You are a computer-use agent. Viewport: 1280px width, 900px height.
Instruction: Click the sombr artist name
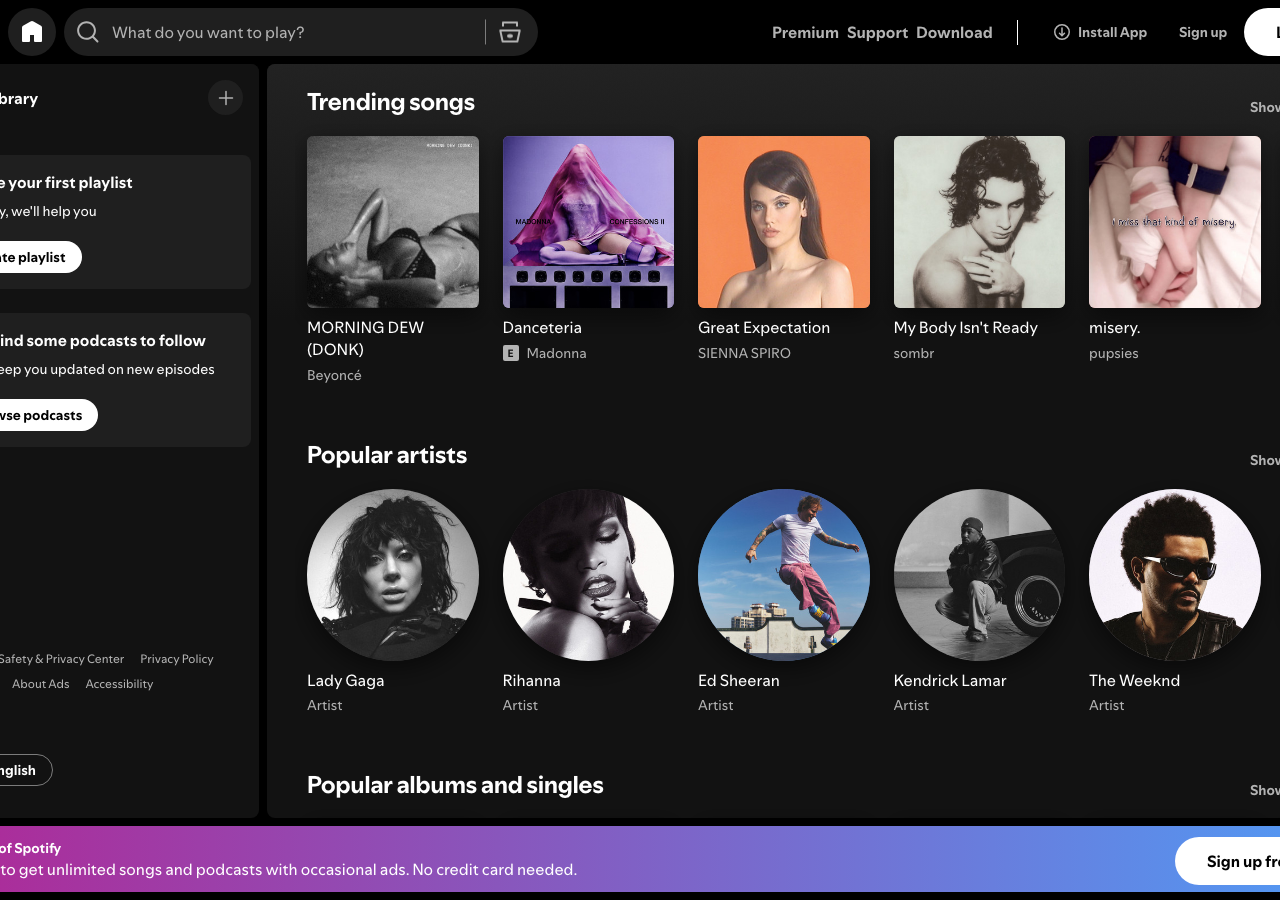click(914, 353)
